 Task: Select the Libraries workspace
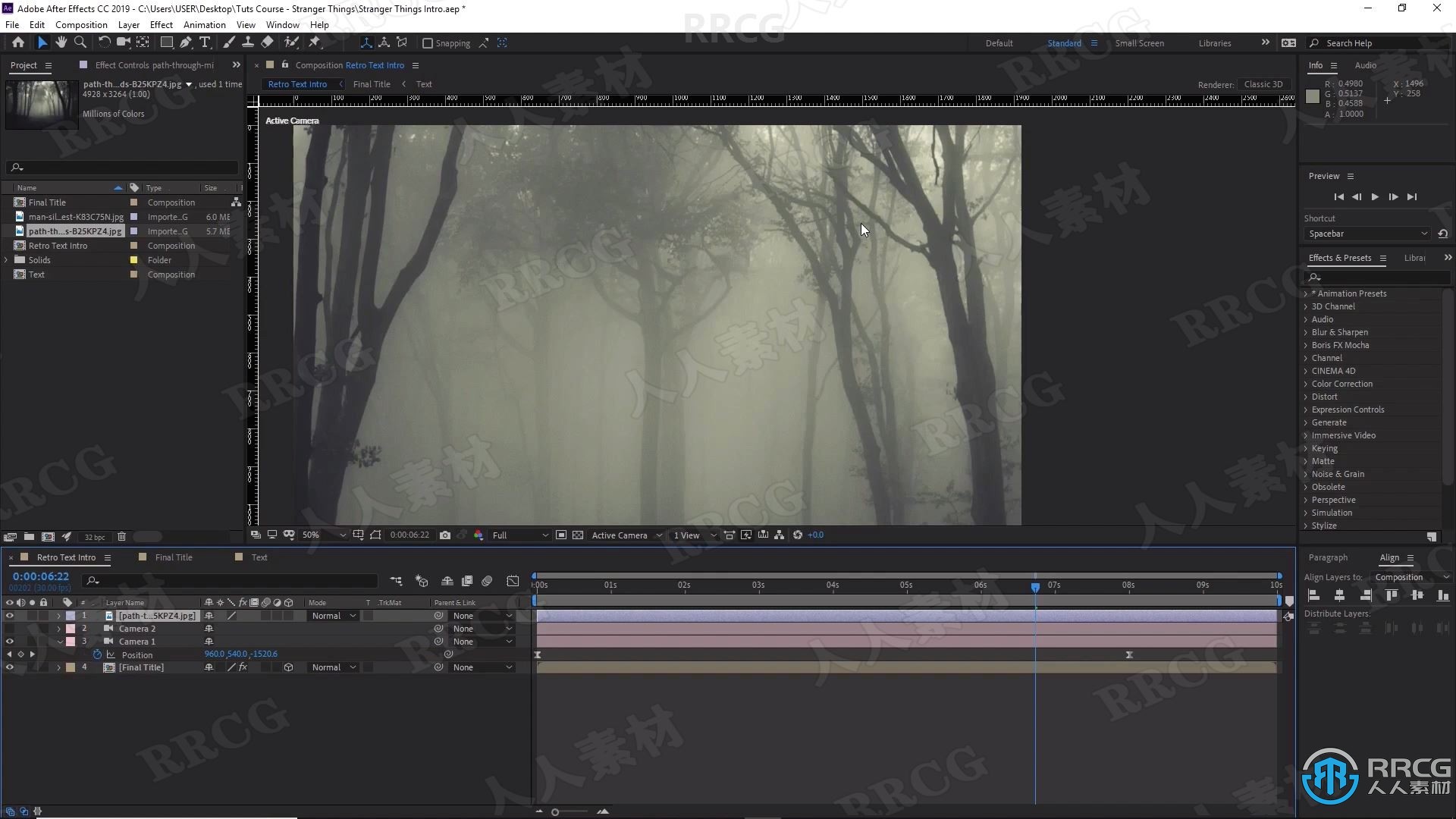1215,43
